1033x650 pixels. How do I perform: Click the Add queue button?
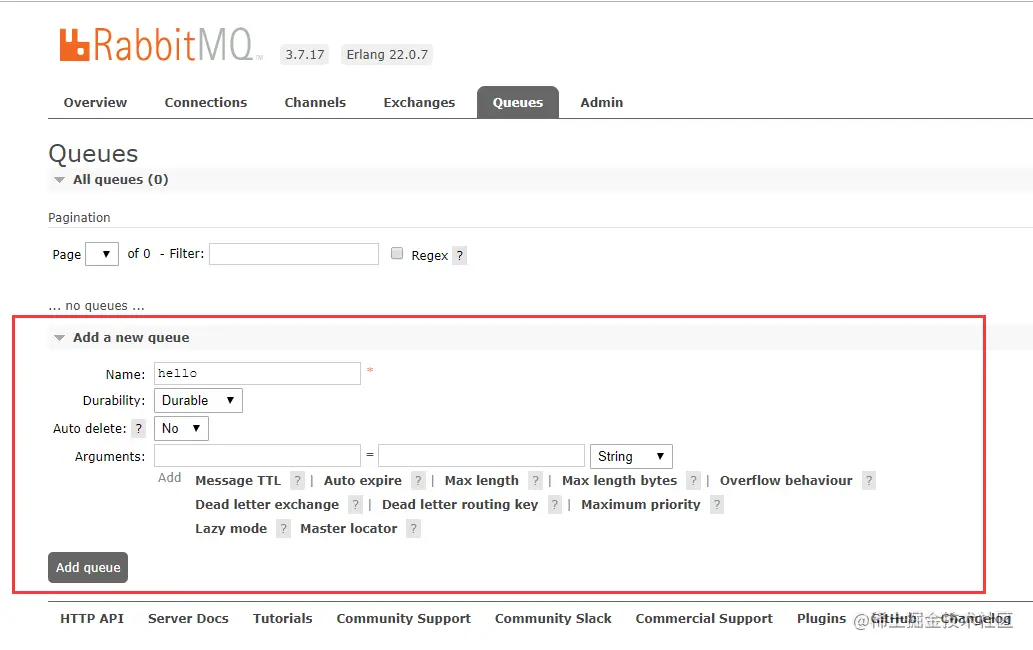click(88, 568)
